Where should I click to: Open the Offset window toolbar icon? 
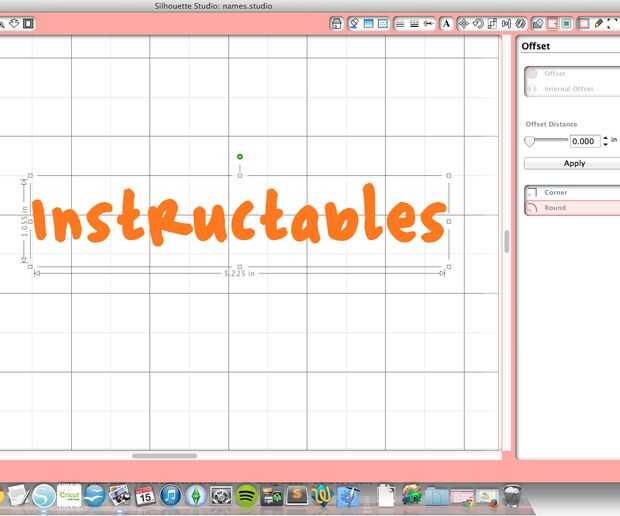click(538, 24)
